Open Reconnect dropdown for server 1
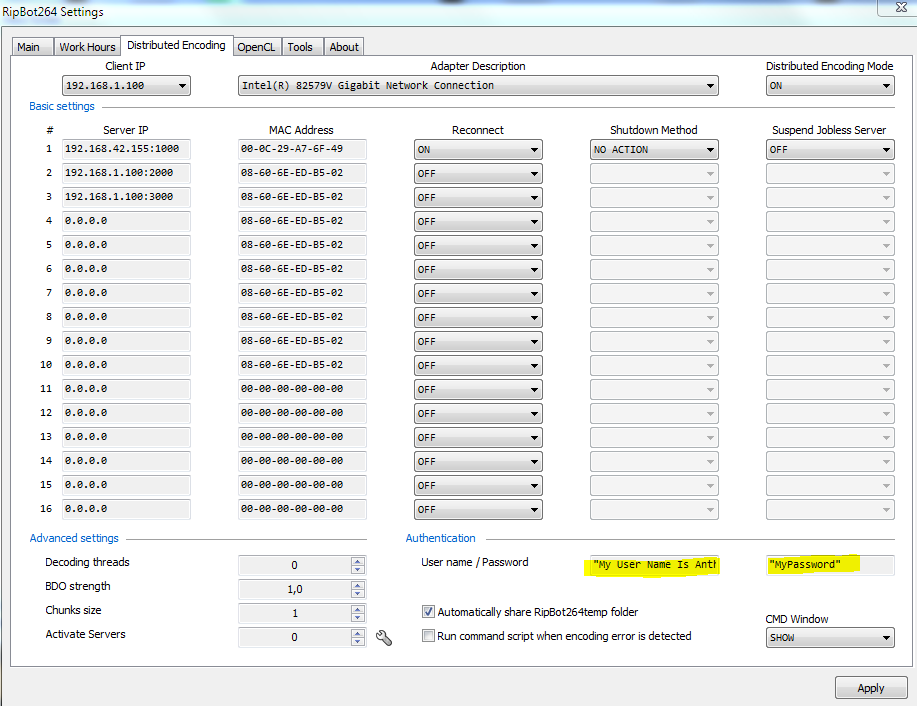Screen dimensions: 917x706 478,150
